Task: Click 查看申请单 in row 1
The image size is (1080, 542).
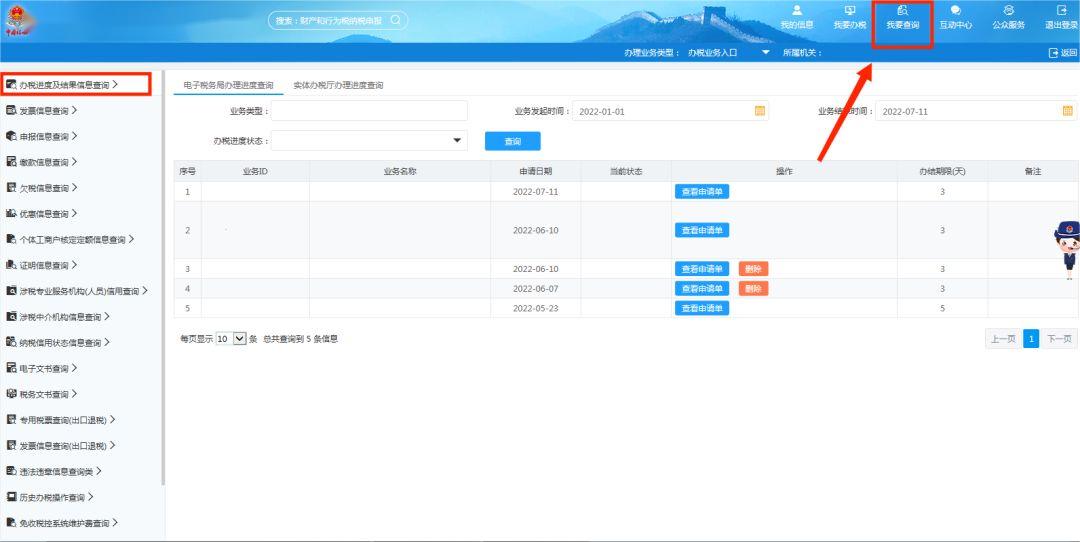Action: click(x=702, y=191)
